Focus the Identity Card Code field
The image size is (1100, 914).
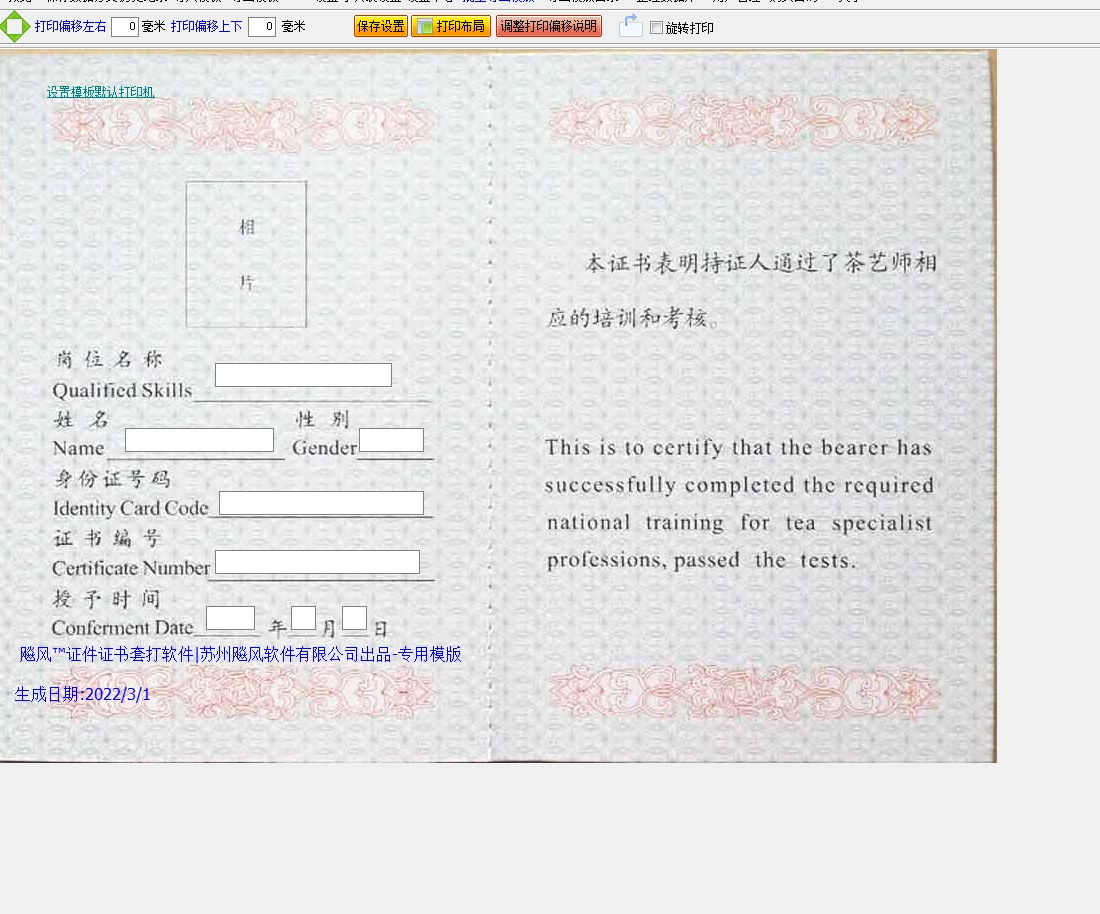coord(321,503)
